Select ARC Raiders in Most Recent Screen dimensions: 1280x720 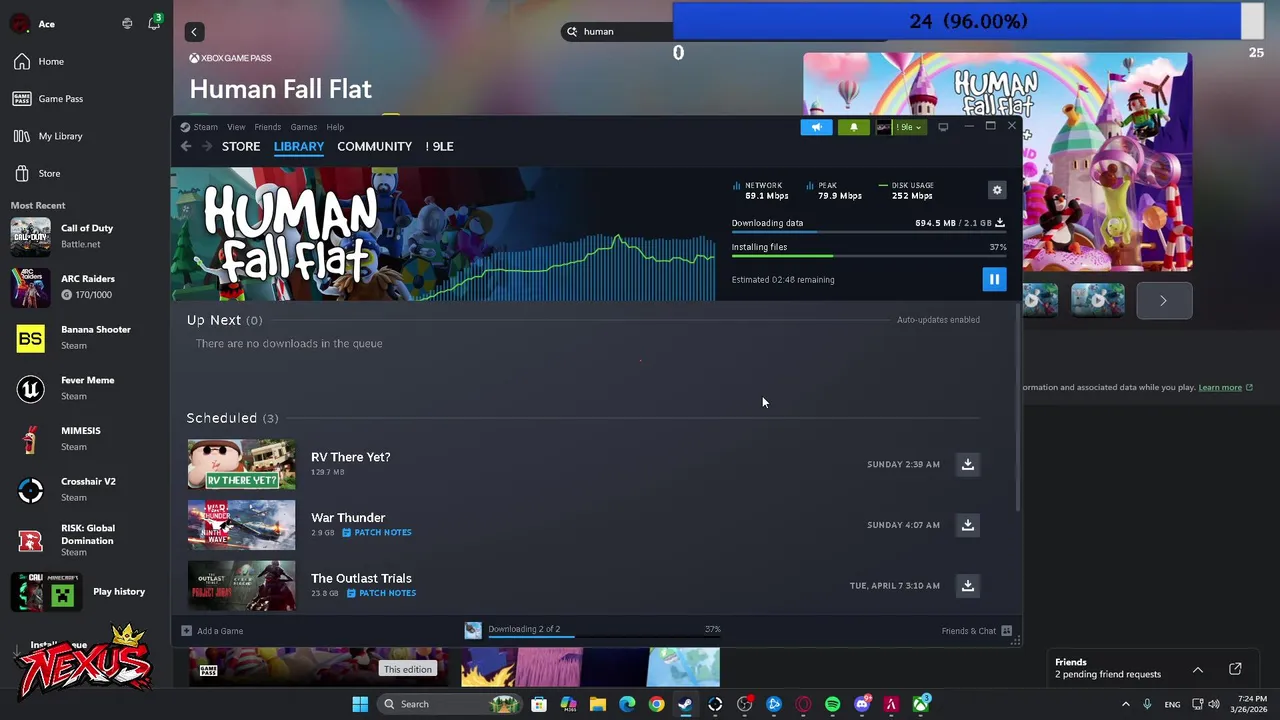pos(87,287)
